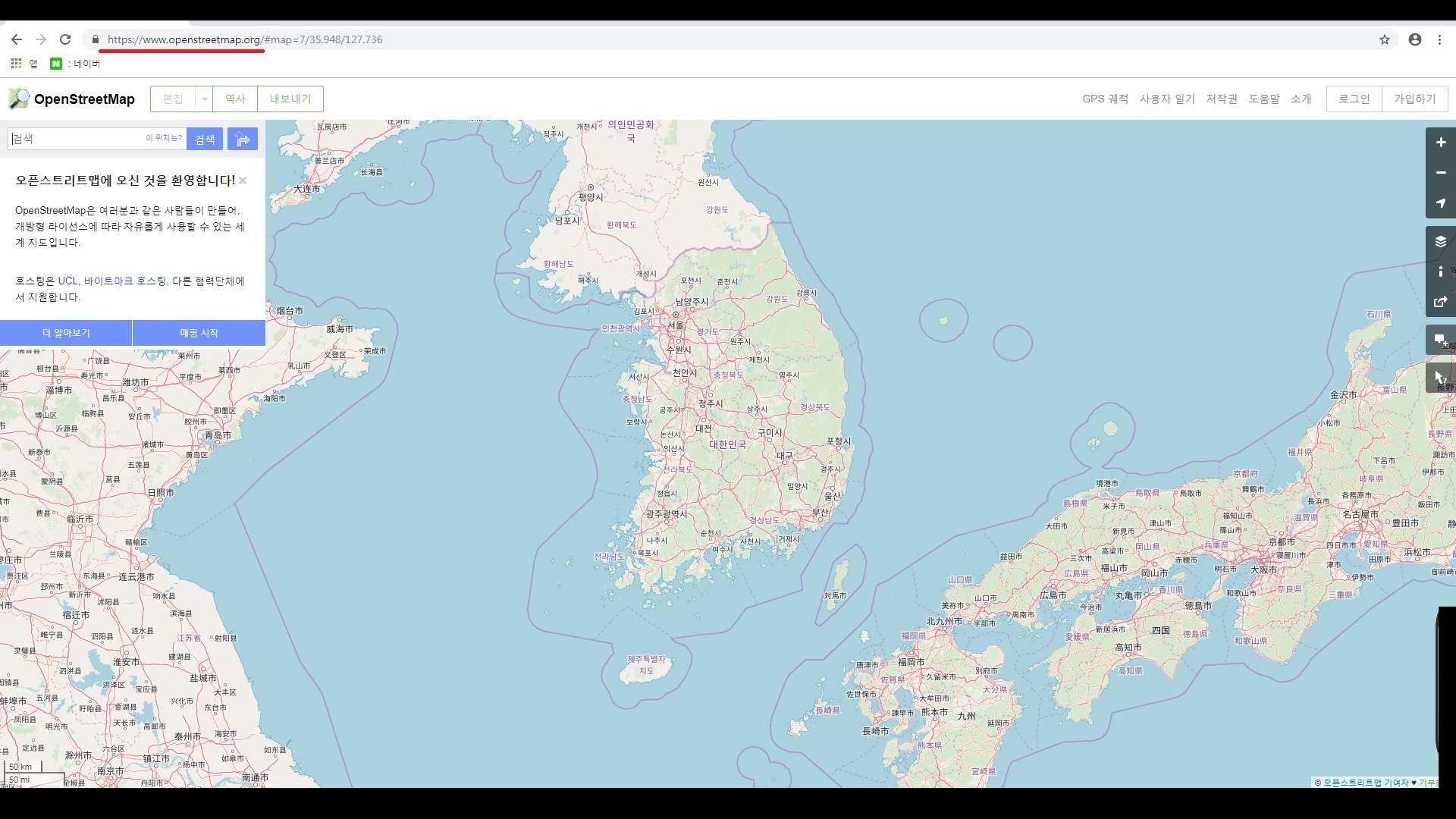Add a map note icon
This screenshot has height=819, width=1456.
pyautogui.click(x=1441, y=340)
